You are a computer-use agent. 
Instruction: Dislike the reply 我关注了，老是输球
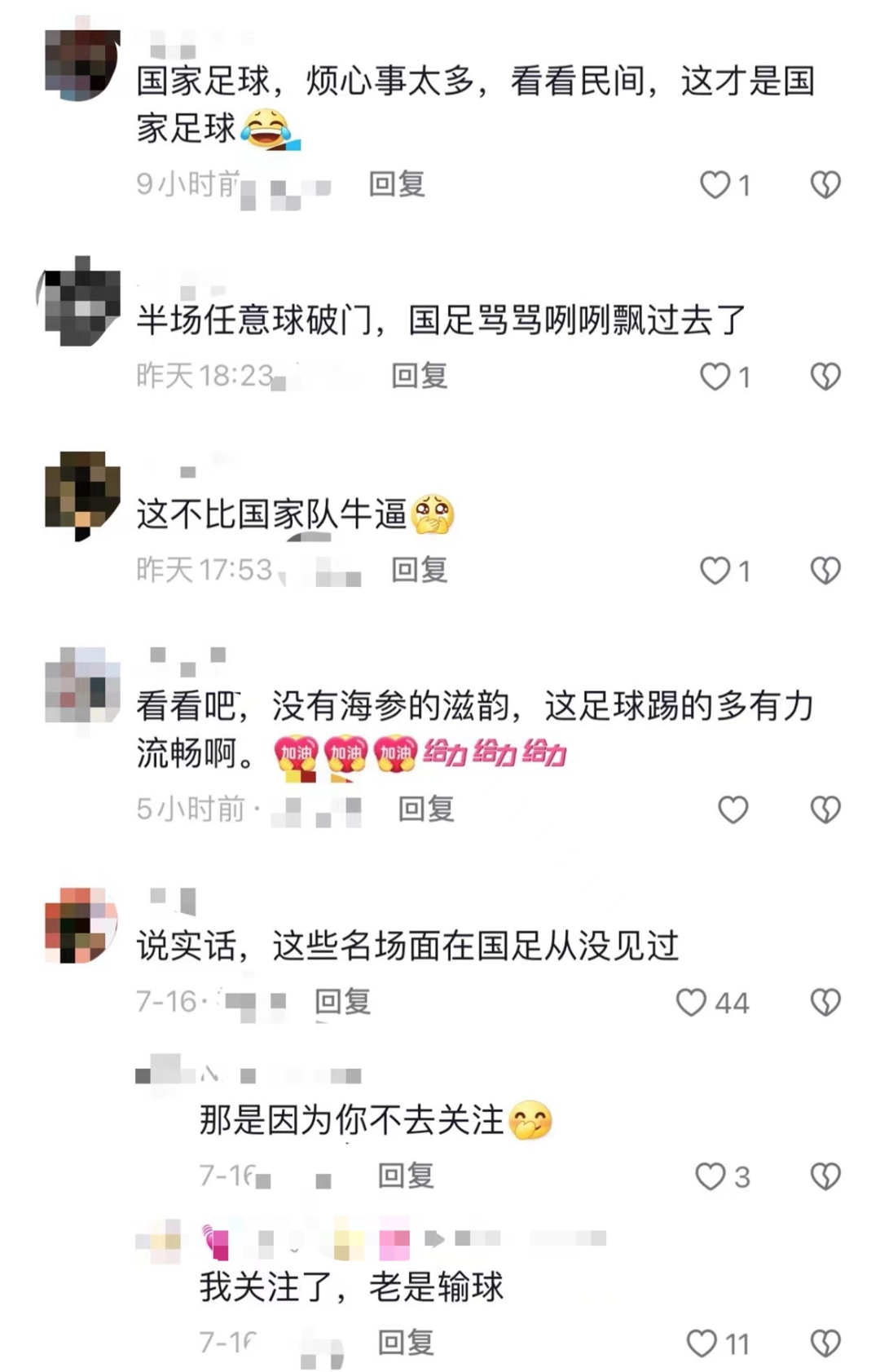coord(825,1343)
